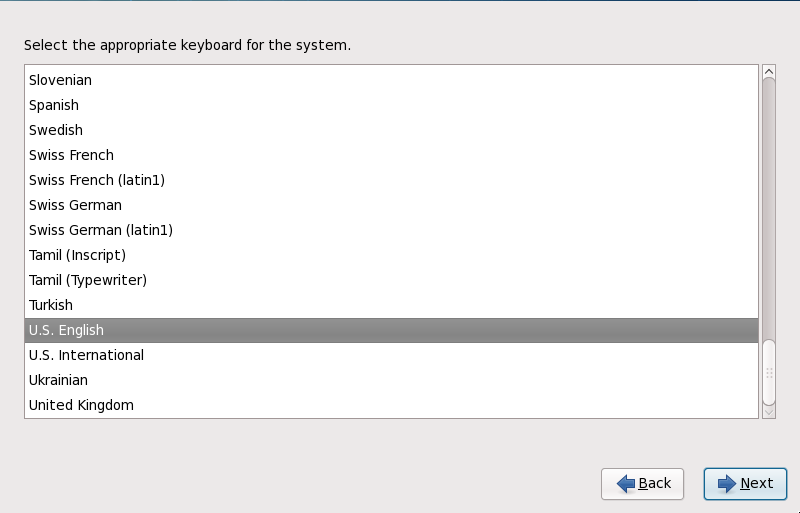Select the Swiss German keyboard
The height and width of the screenshot is (513, 800).
(75, 205)
